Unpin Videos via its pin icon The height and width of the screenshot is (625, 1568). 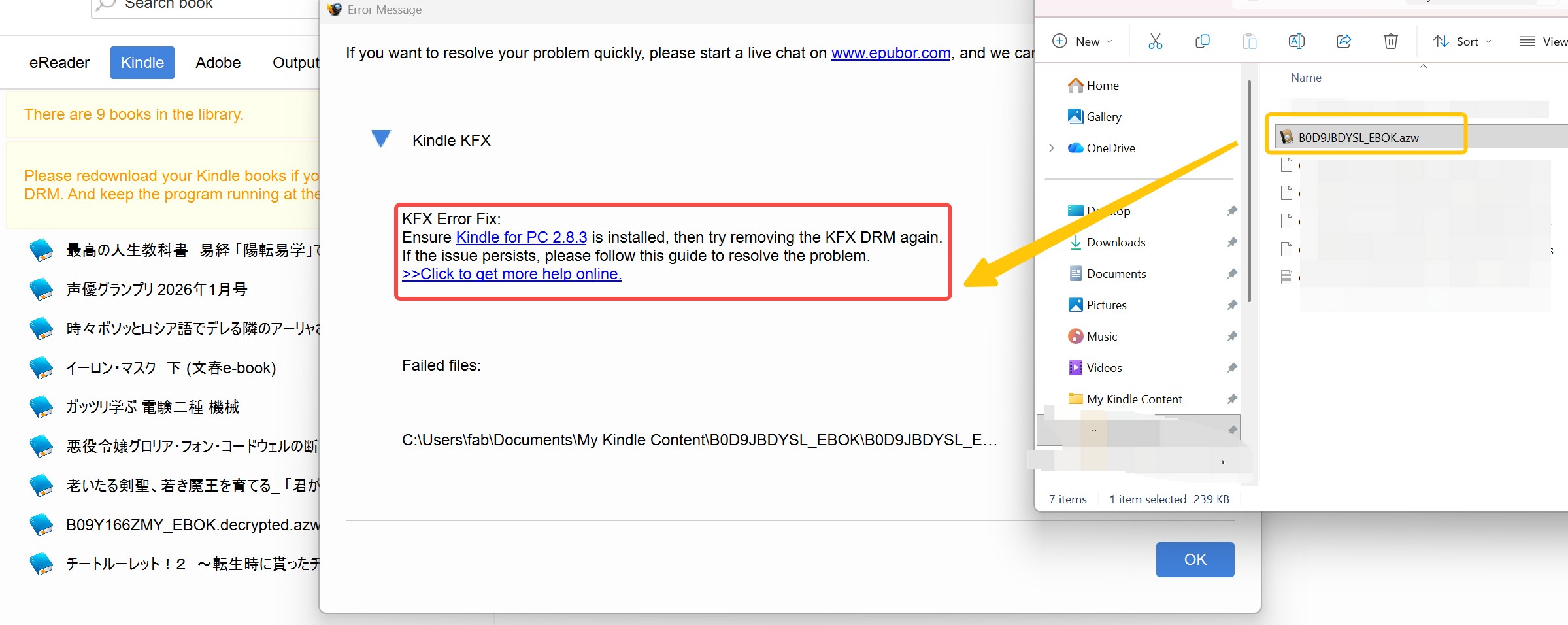pos(1232,367)
